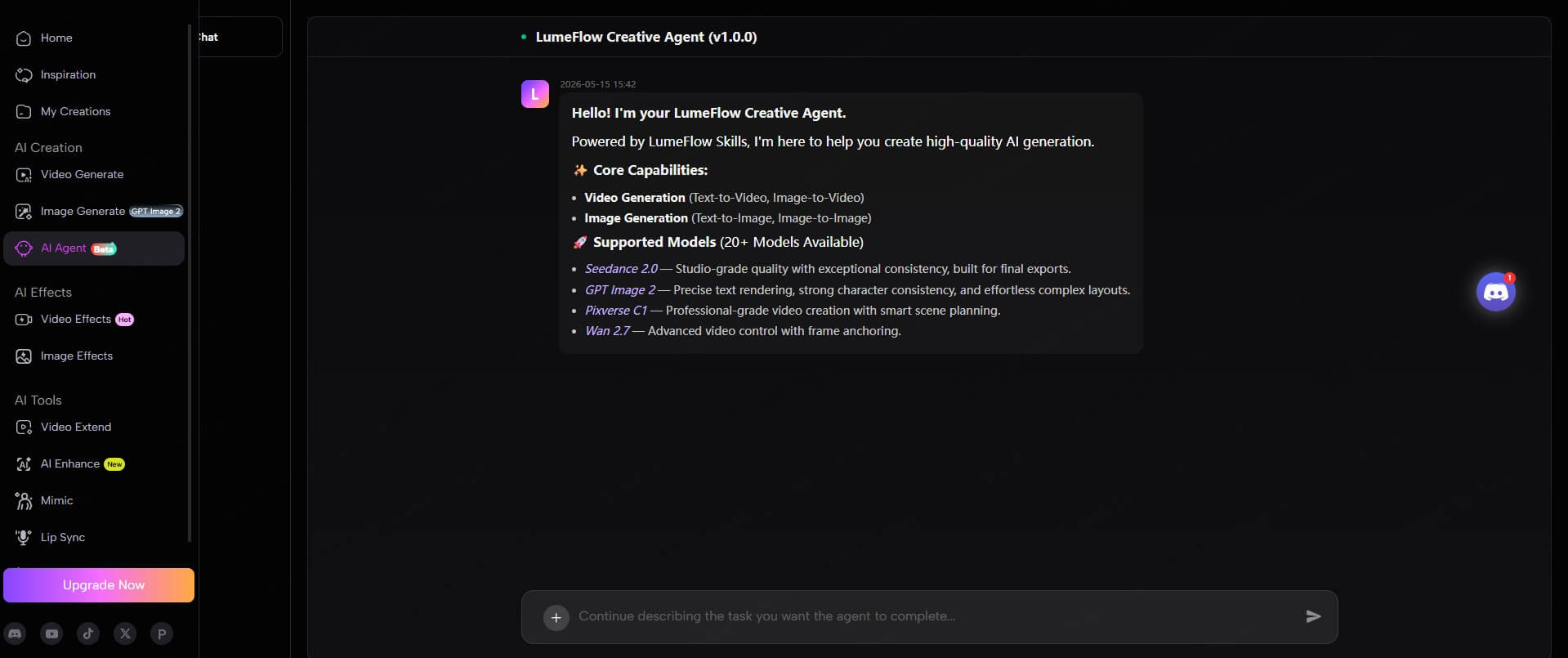Click the sidebar vertical scrollbar
This screenshot has width=1568, height=658.
tap(190, 282)
